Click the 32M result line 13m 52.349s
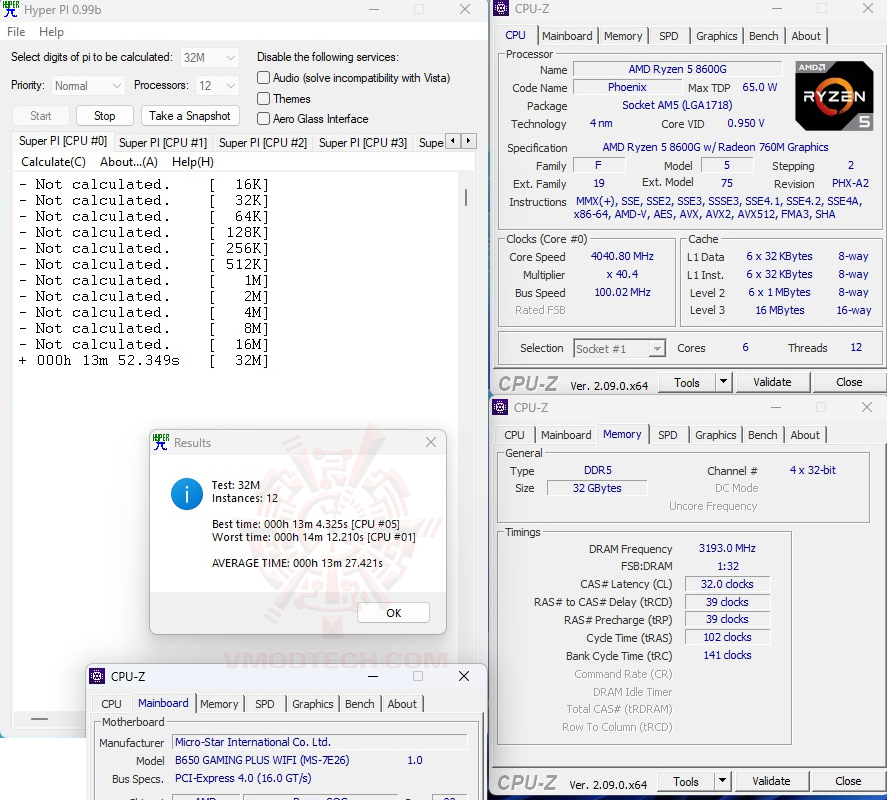 (144, 360)
